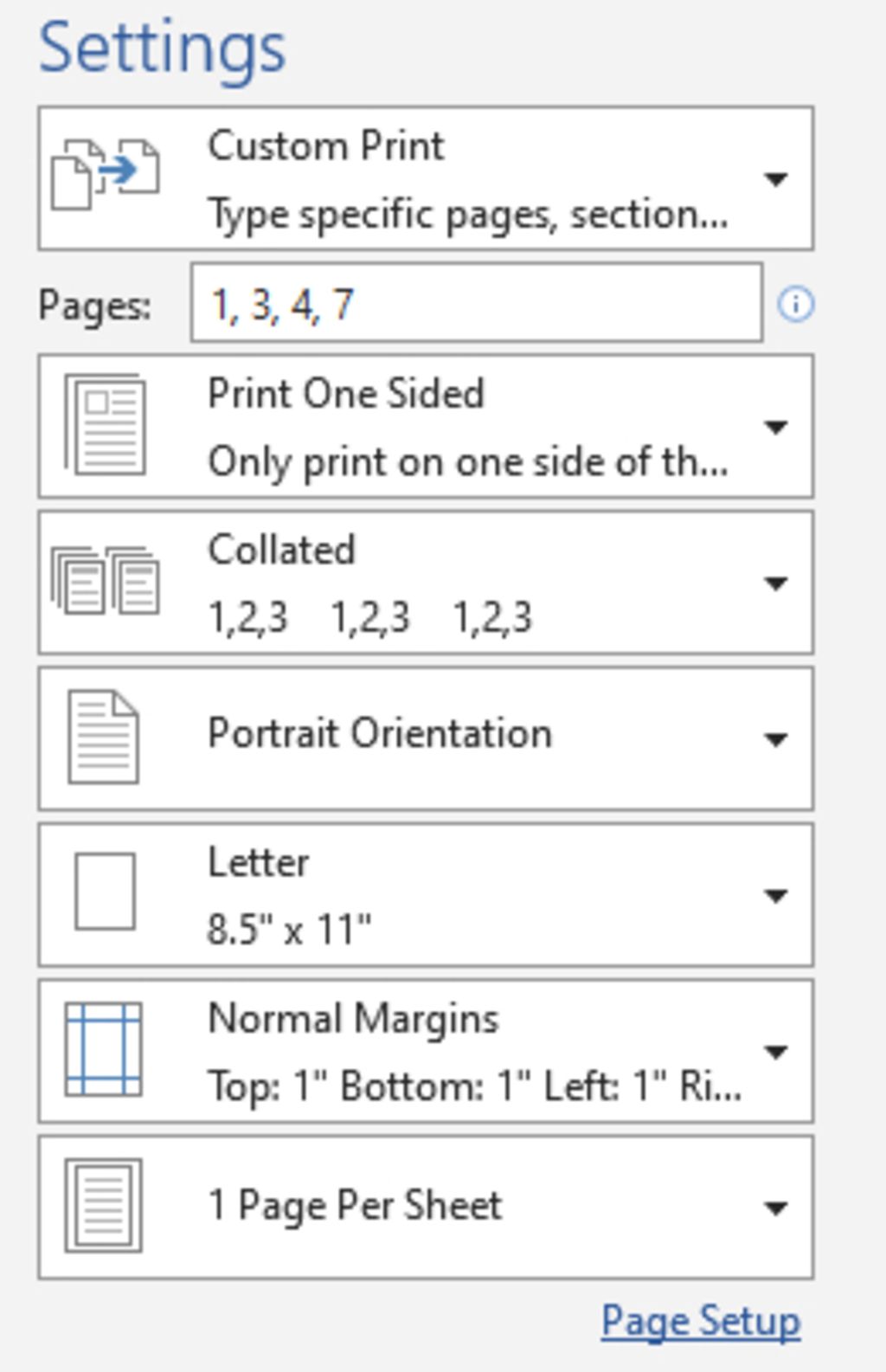
Task: Click the Collated stacked pages icon
Action: (x=106, y=580)
